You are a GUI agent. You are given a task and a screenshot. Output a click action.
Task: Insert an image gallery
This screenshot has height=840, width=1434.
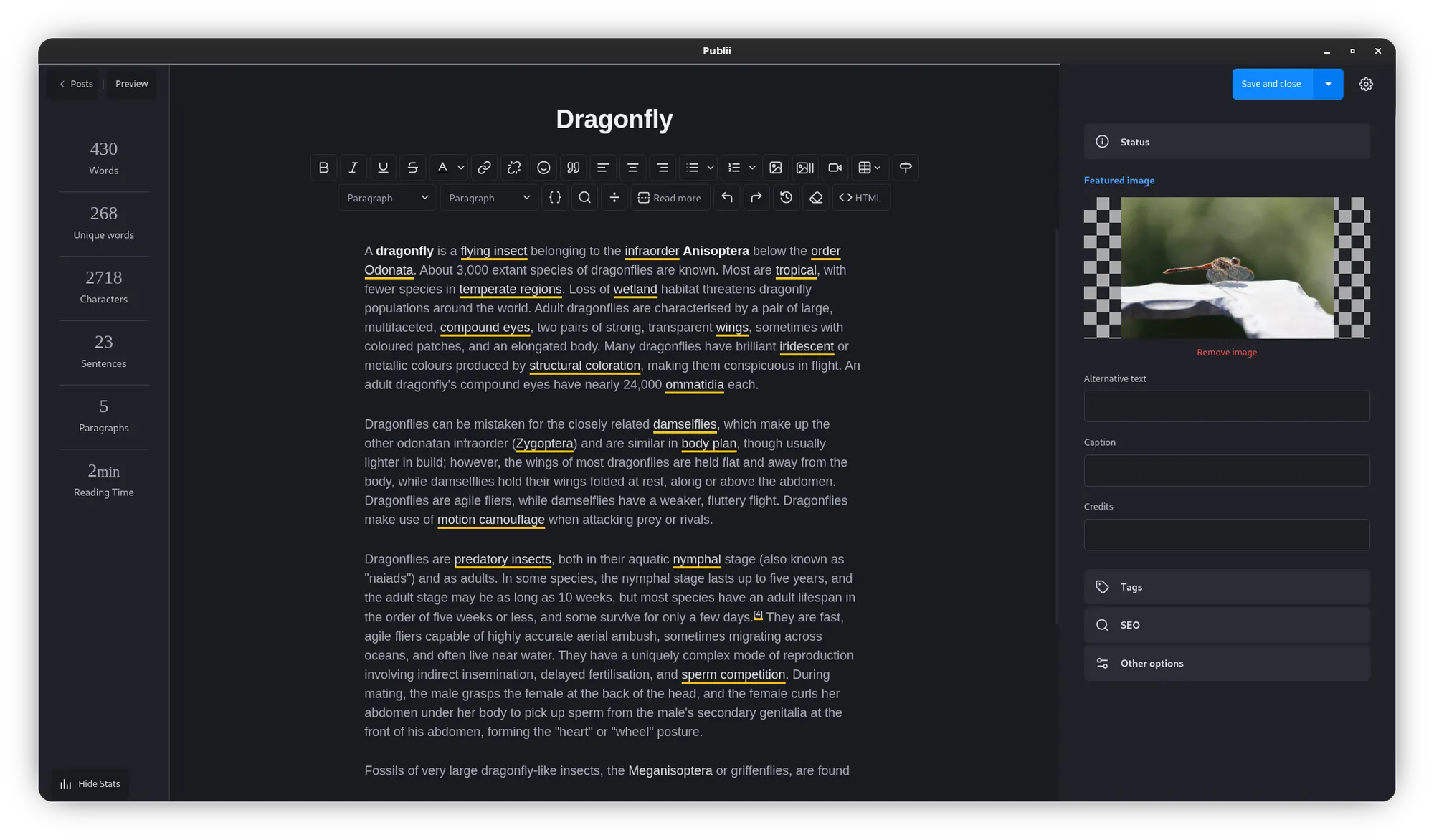coord(805,168)
